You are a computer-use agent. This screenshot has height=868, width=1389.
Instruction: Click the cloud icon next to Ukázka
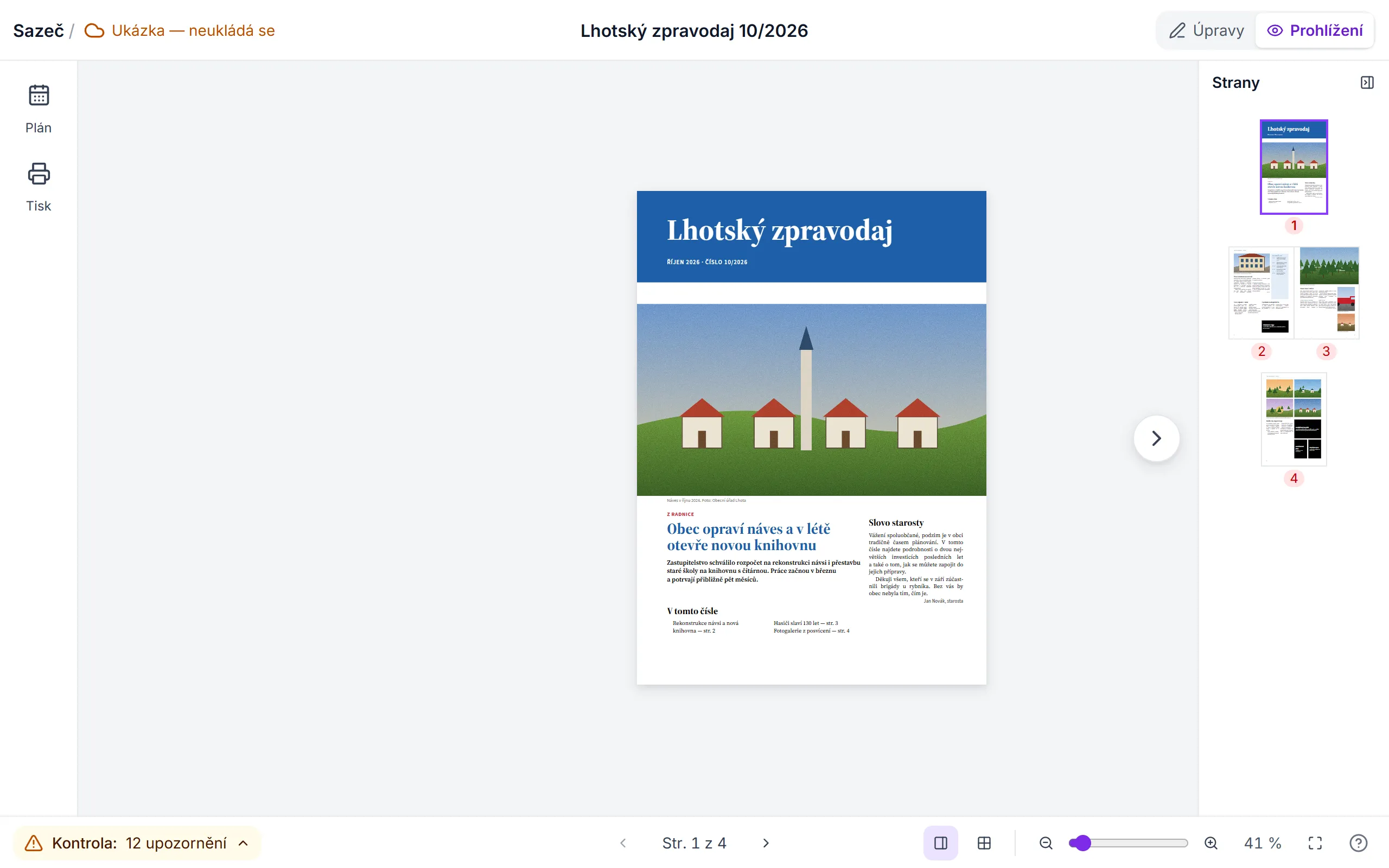coord(94,30)
